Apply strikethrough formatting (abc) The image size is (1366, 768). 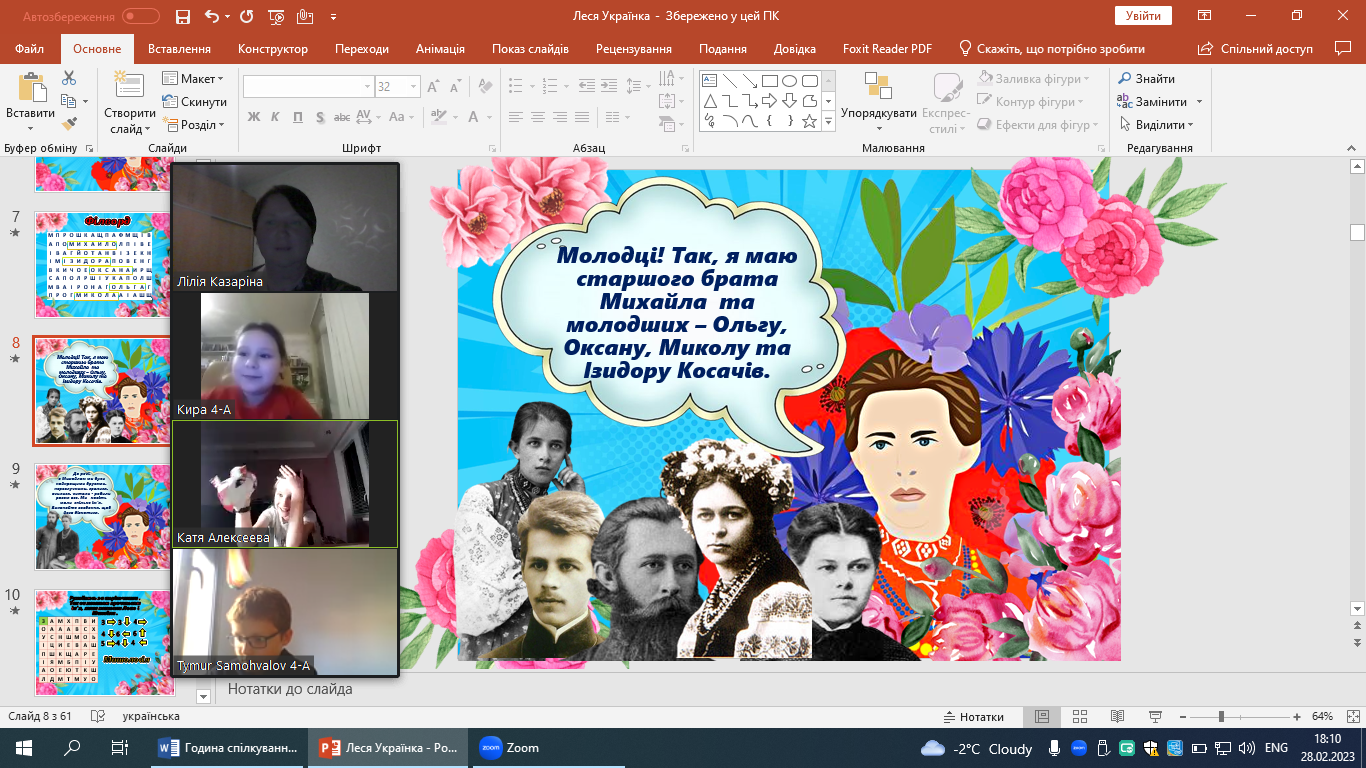(x=342, y=117)
